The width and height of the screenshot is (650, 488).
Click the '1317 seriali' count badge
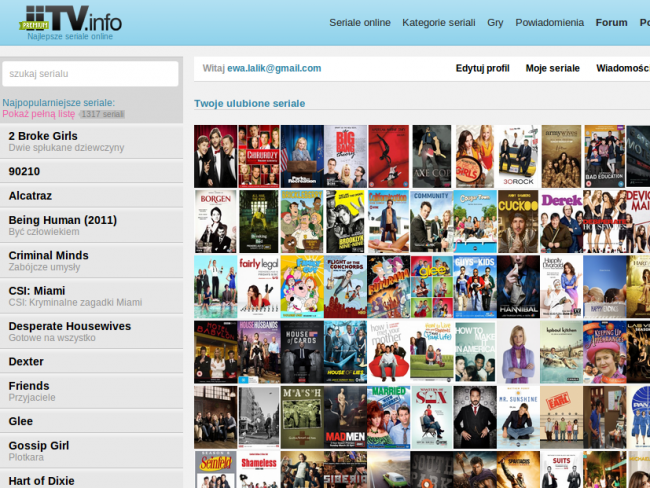point(102,114)
